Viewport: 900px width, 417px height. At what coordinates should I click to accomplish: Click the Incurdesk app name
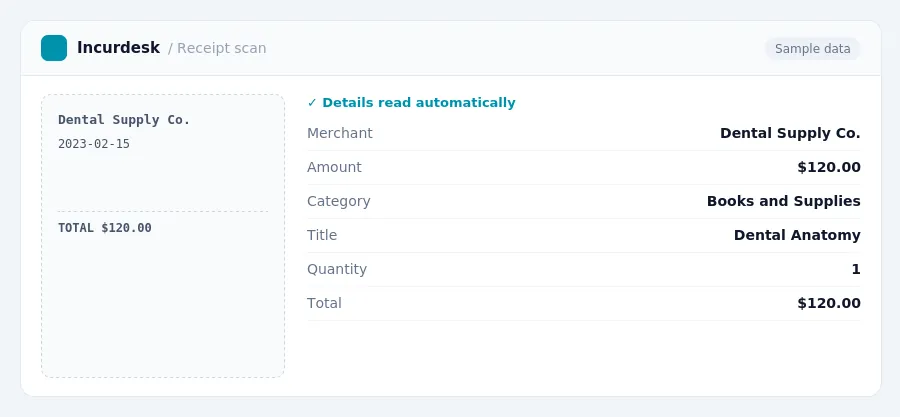[x=118, y=48]
